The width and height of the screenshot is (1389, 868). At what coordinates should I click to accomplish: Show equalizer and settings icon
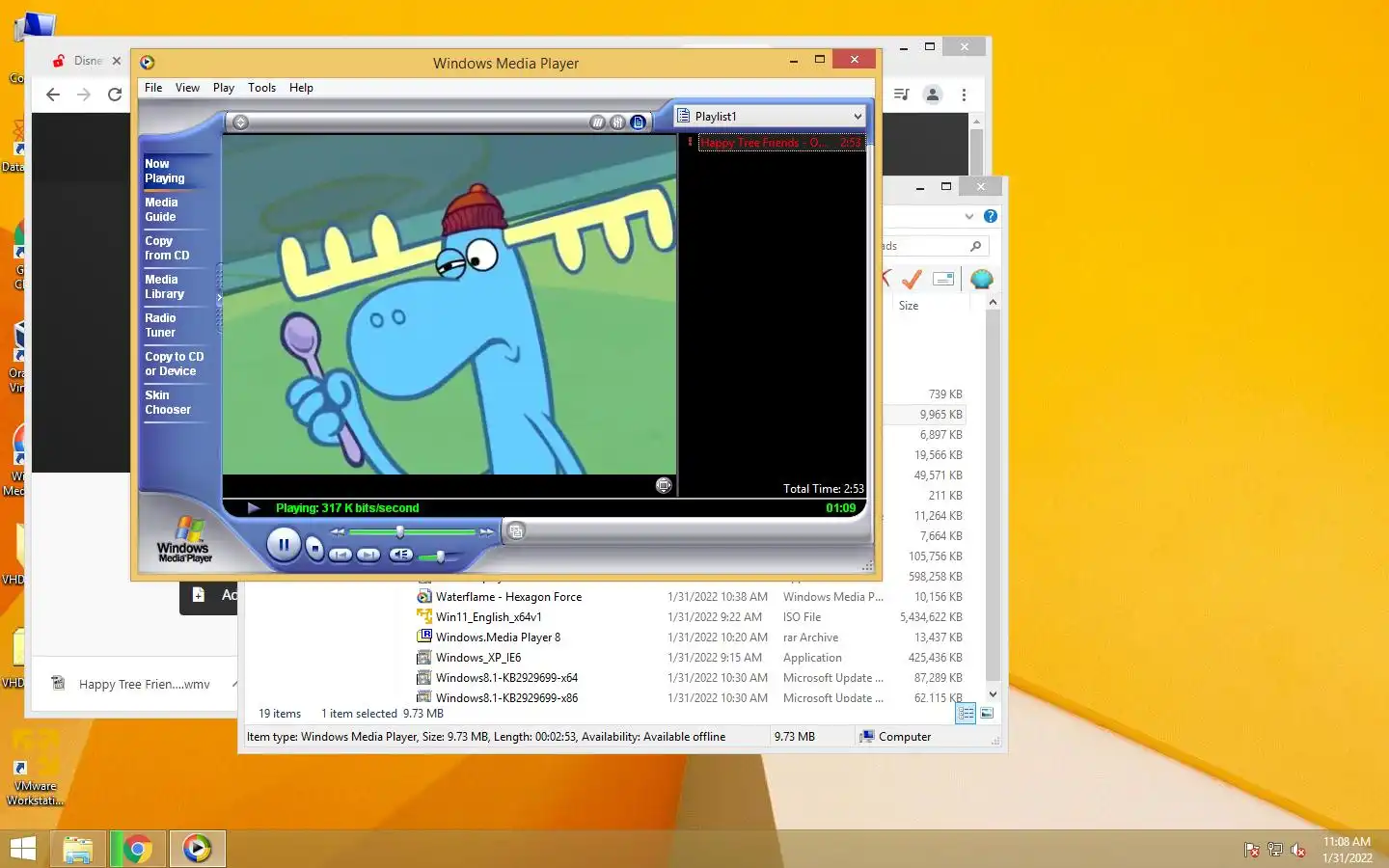pyautogui.click(x=617, y=122)
